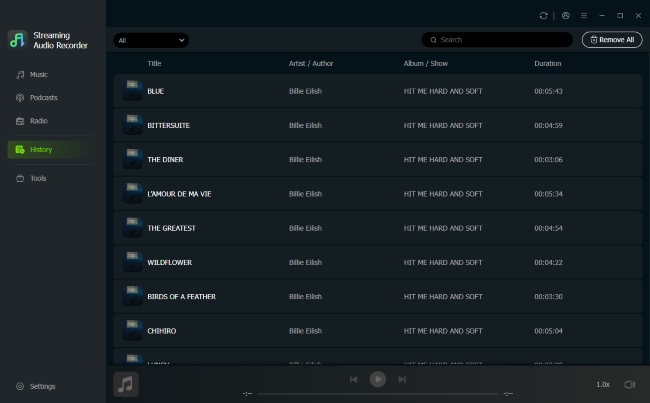Click Billie Eilish artist in WILDFLOWER row
The height and width of the screenshot is (403, 650).
305,262
